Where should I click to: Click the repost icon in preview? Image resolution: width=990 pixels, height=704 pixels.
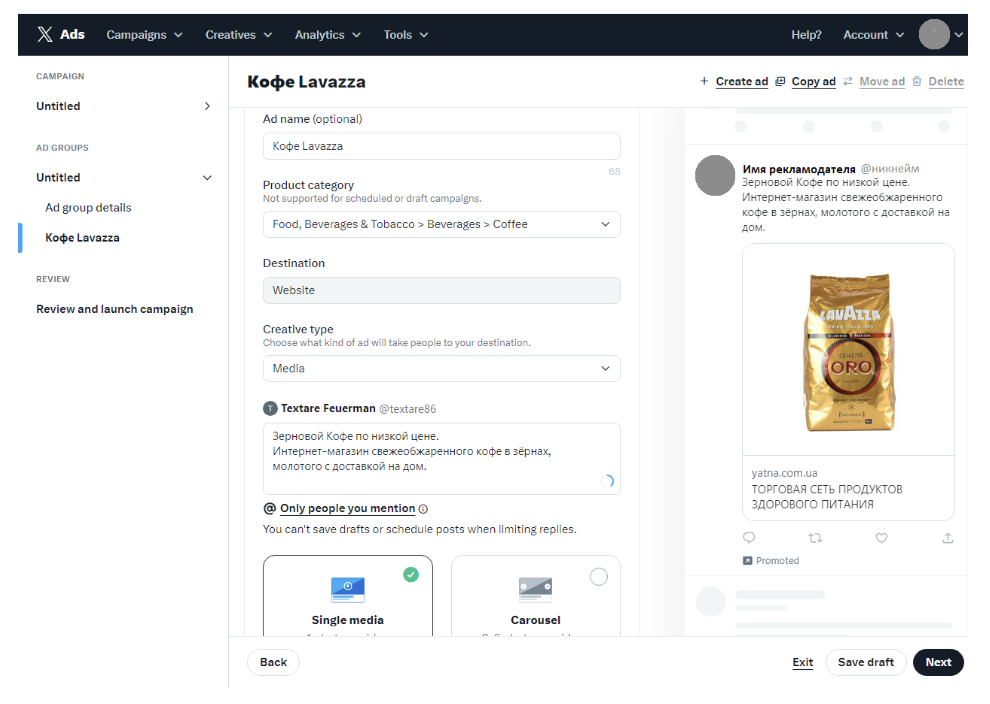coord(815,538)
